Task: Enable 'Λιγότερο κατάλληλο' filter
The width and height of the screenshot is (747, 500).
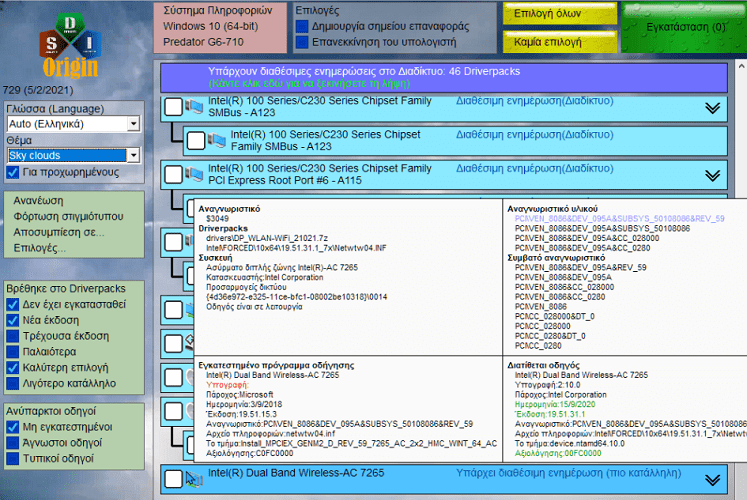Action: coord(13,383)
